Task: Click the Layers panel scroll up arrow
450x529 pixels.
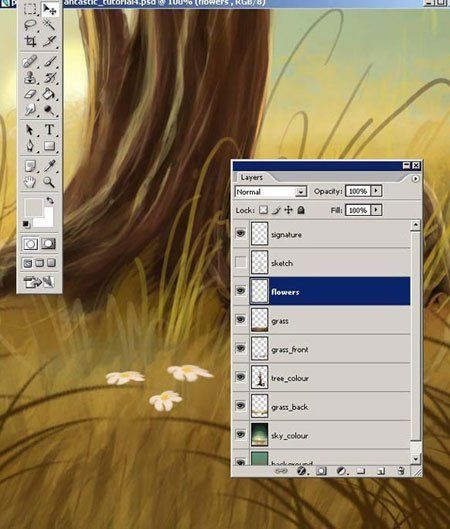Action: pyautogui.click(x=416, y=225)
